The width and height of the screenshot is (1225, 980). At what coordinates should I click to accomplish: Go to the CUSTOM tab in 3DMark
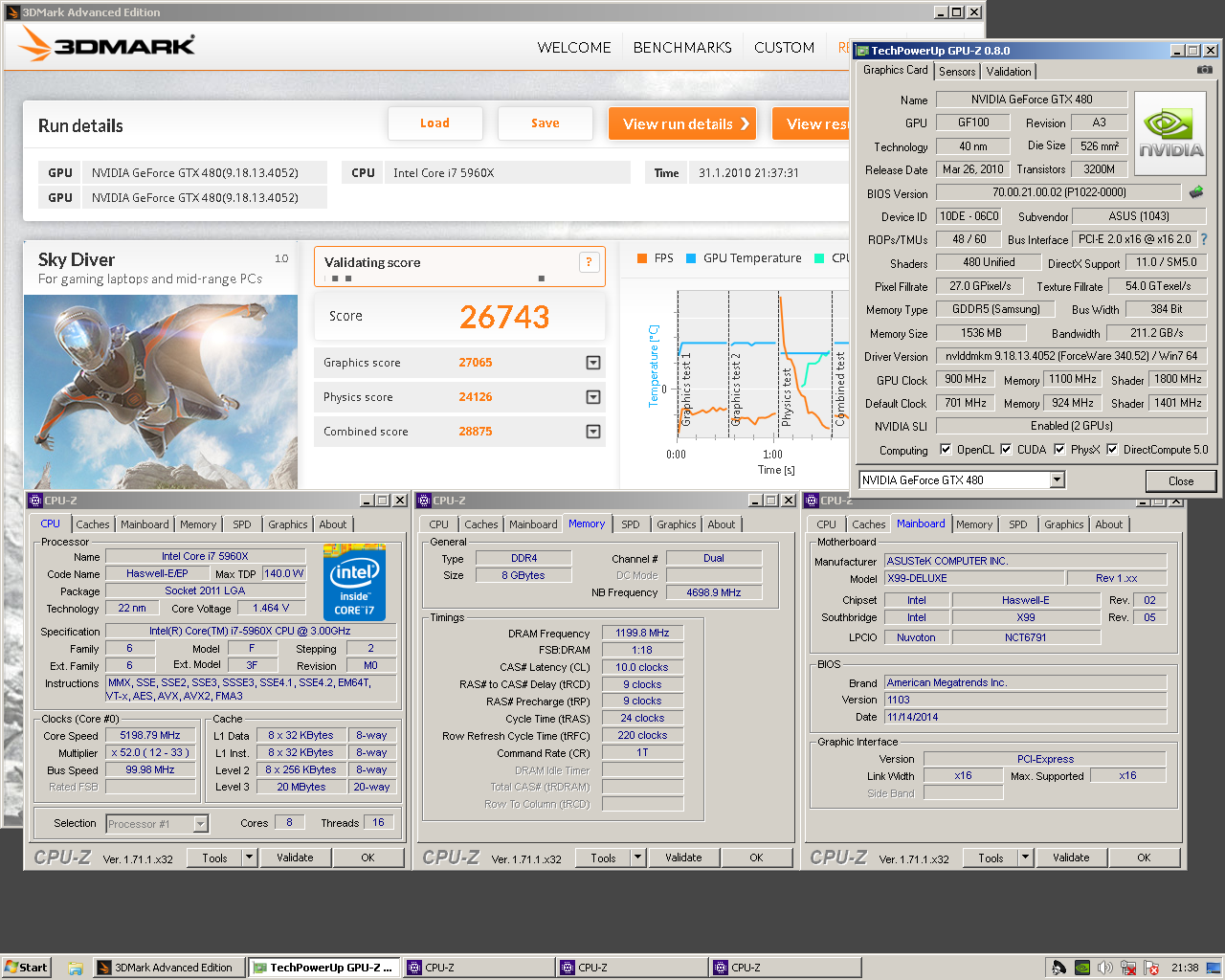click(784, 48)
